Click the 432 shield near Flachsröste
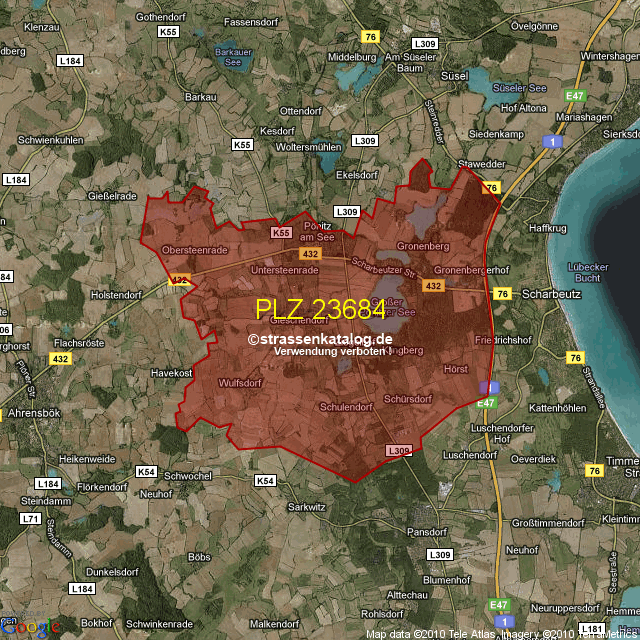The image size is (640, 640). click(61, 358)
